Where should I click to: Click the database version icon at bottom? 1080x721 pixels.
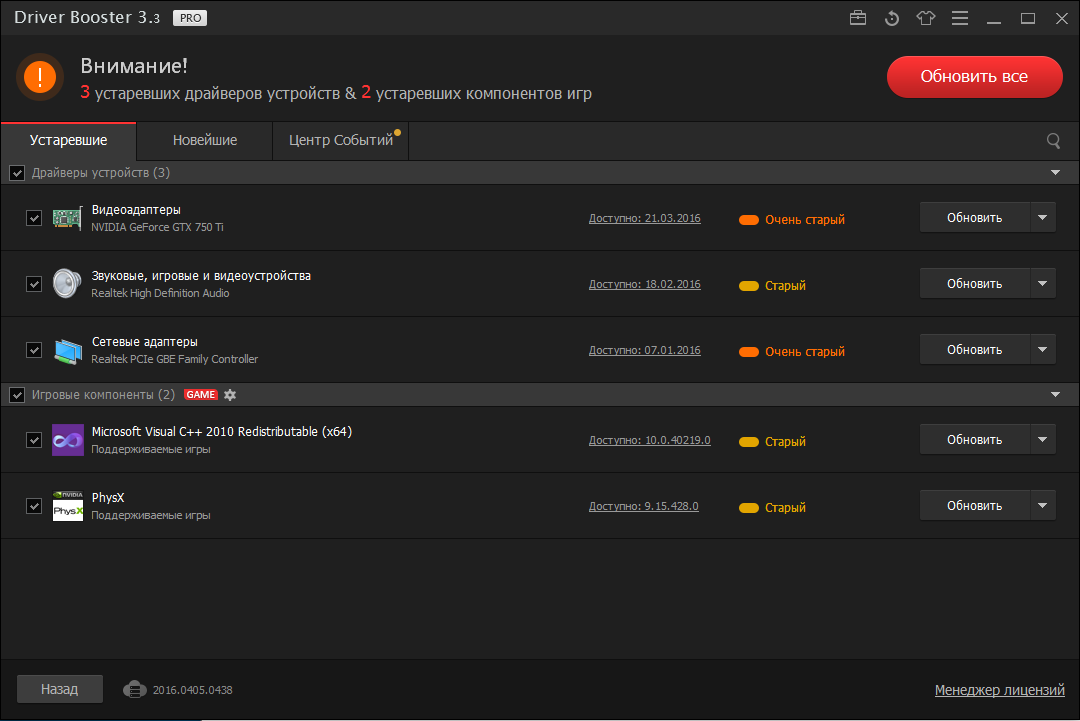pyautogui.click(x=134, y=689)
